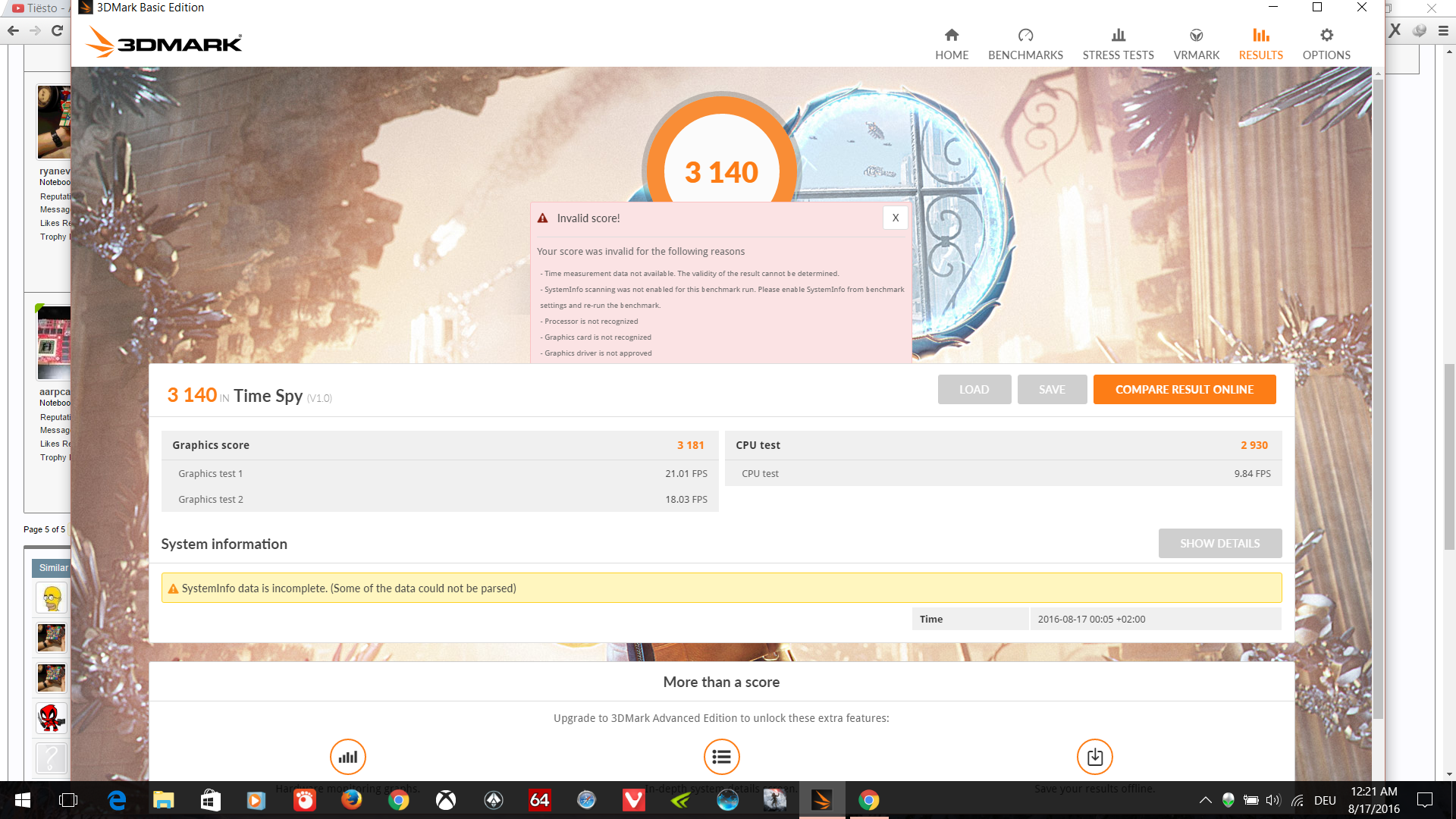The width and height of the screenshot is (1456, 819).
Task: Open the STRESS TESTS tab
Action: click(x=1118, y=44)
